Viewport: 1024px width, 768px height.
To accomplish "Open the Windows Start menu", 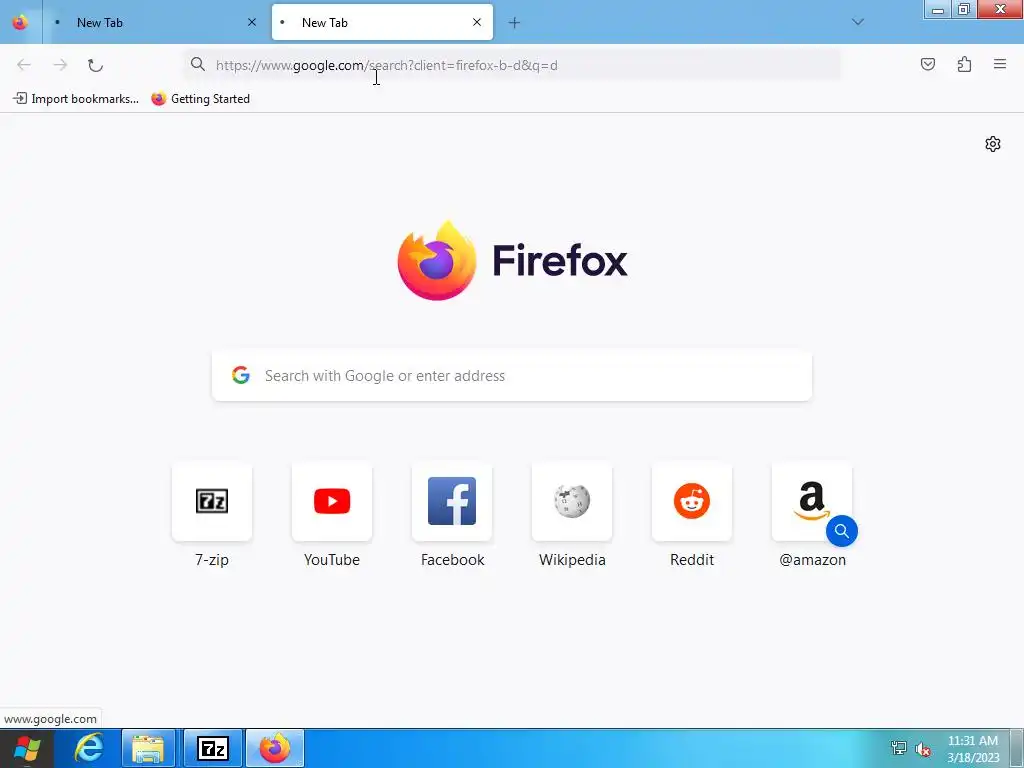I will (x=27, y=748).
